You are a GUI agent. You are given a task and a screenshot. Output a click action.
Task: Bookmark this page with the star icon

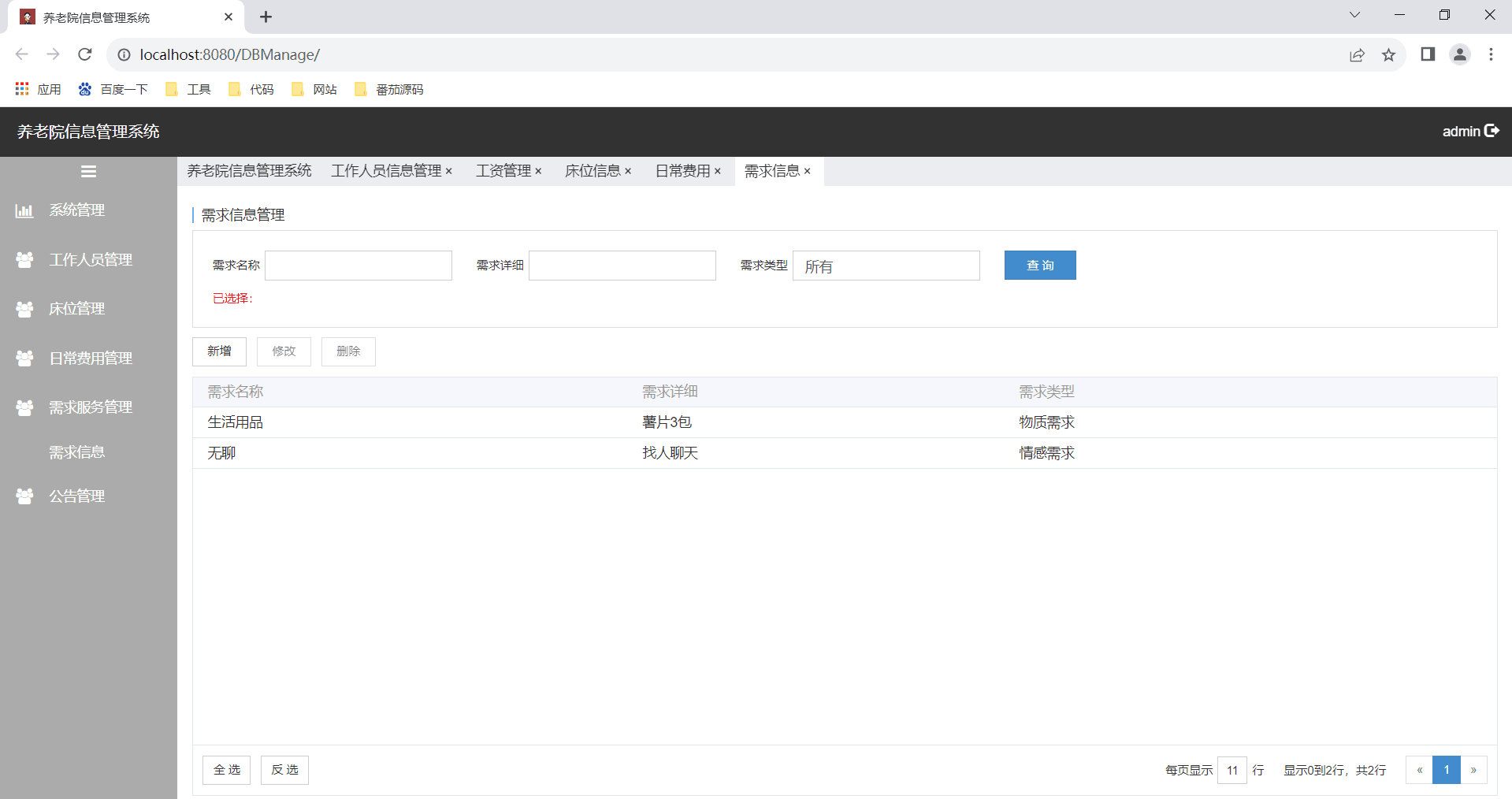[x=1388, y=54]
